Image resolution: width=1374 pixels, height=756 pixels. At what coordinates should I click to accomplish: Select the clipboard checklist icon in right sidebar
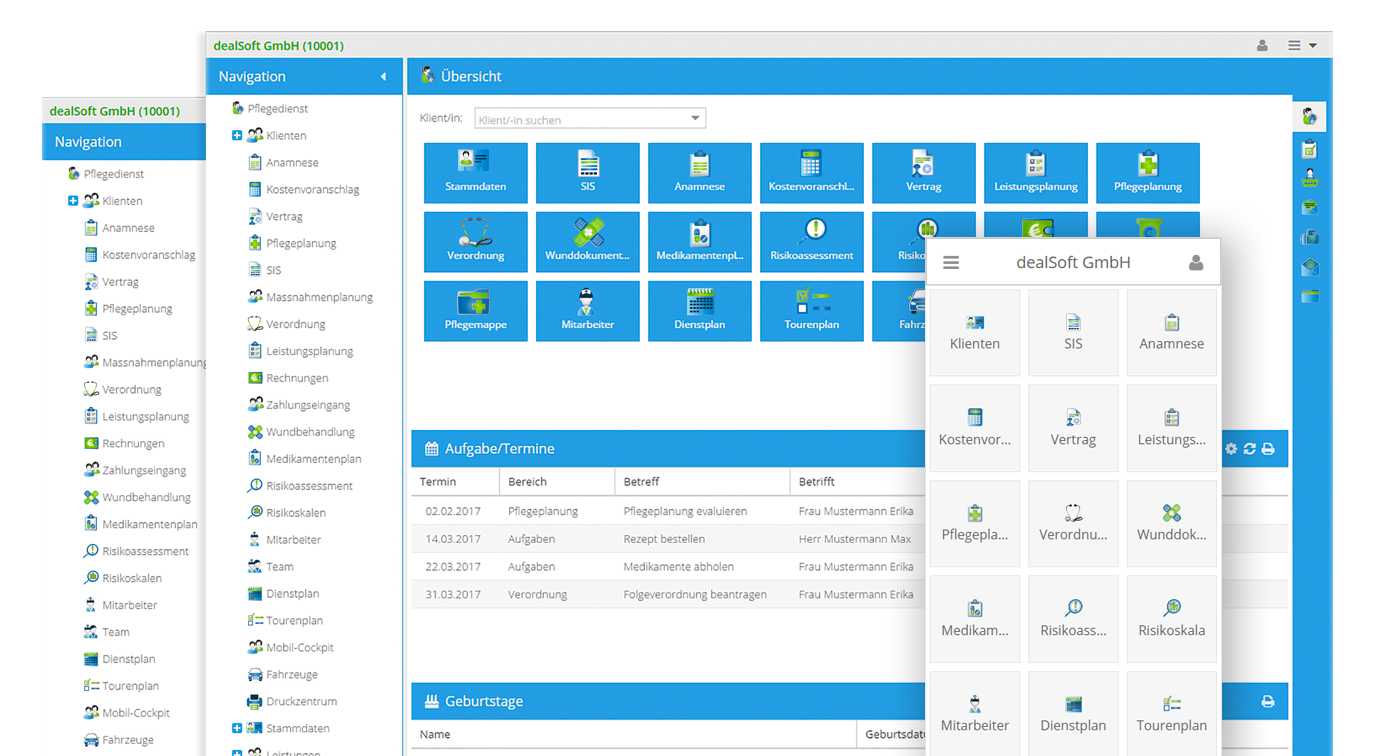click(1310, 147)
